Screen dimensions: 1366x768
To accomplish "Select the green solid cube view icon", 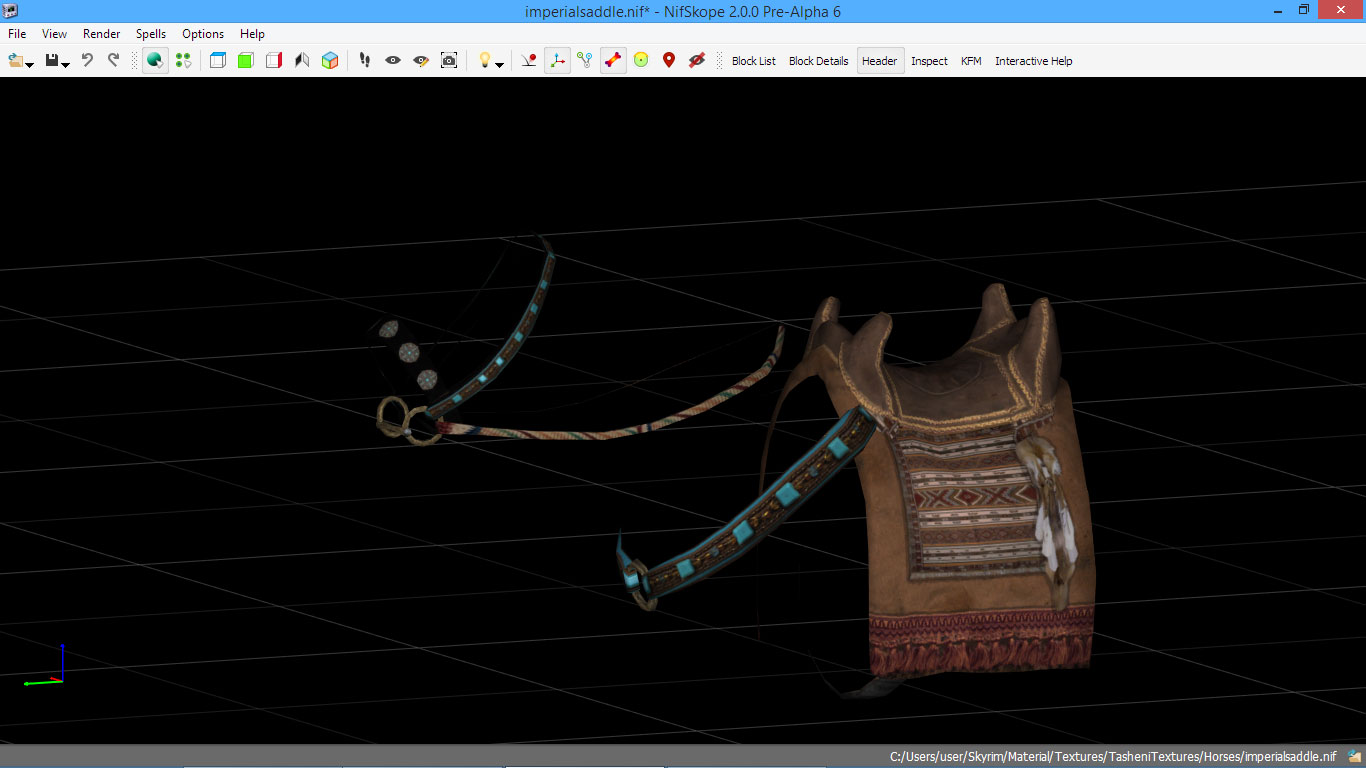I will click(x=246, y=61).
